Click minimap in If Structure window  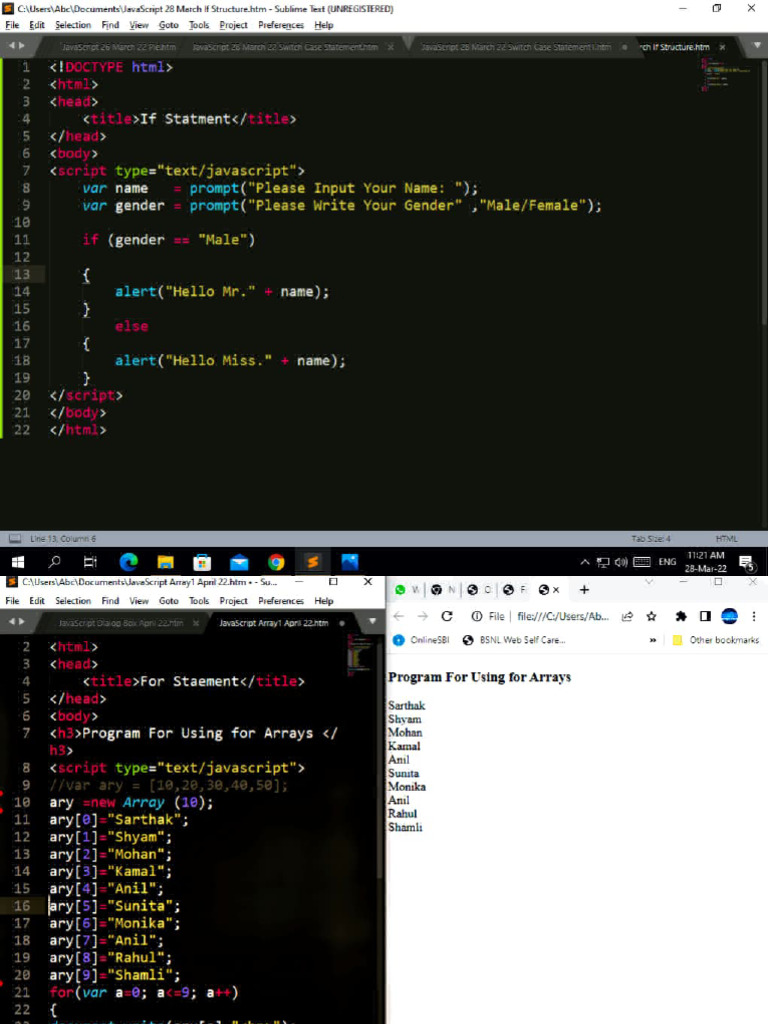coord(725,75)
